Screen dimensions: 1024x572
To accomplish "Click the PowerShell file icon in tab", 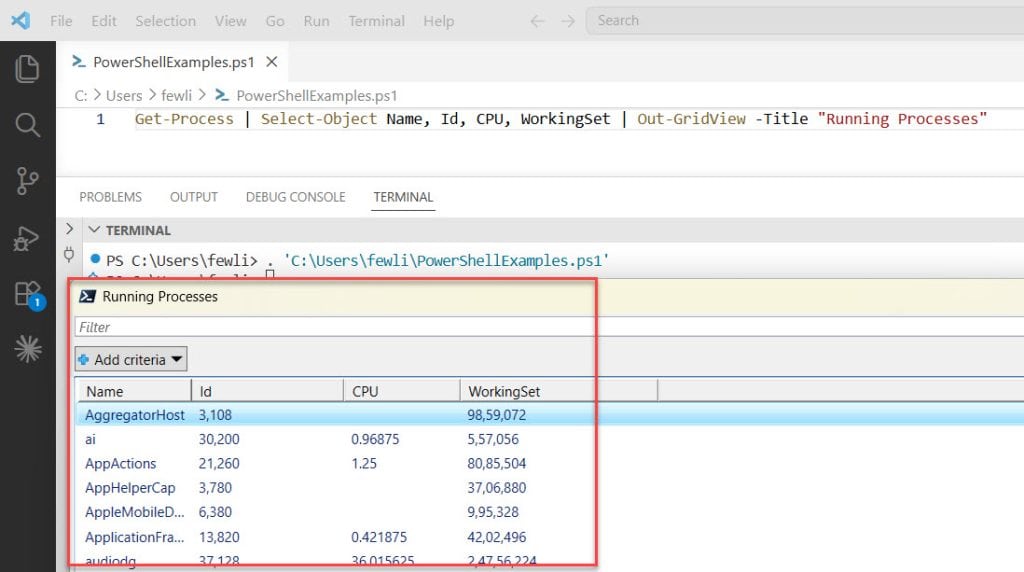I will [x=79, y=61].
